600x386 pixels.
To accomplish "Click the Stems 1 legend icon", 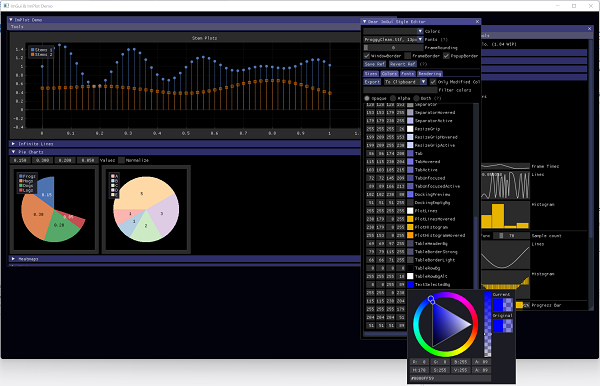I will click(x=33, y=50).
